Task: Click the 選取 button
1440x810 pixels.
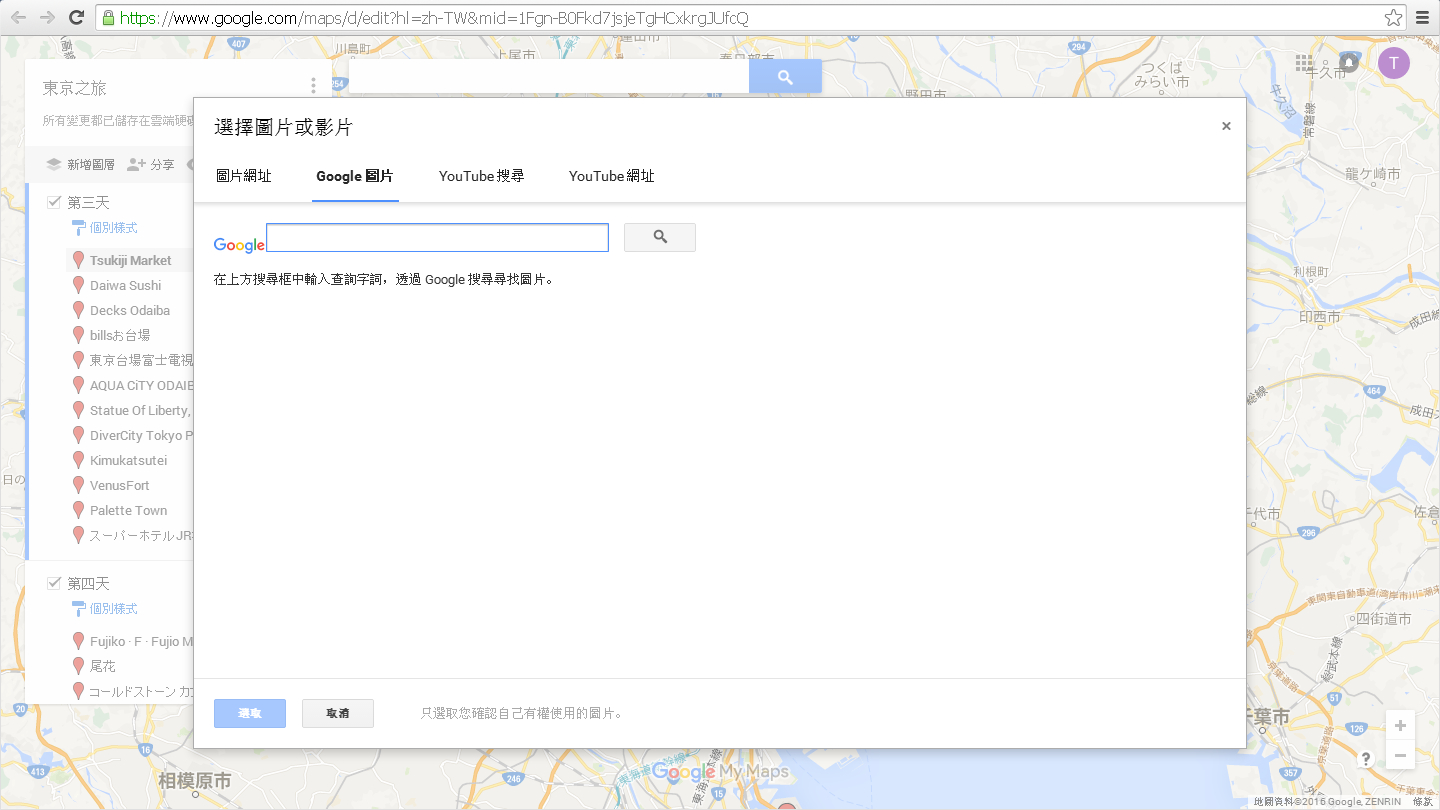Action: pos(250,713)
